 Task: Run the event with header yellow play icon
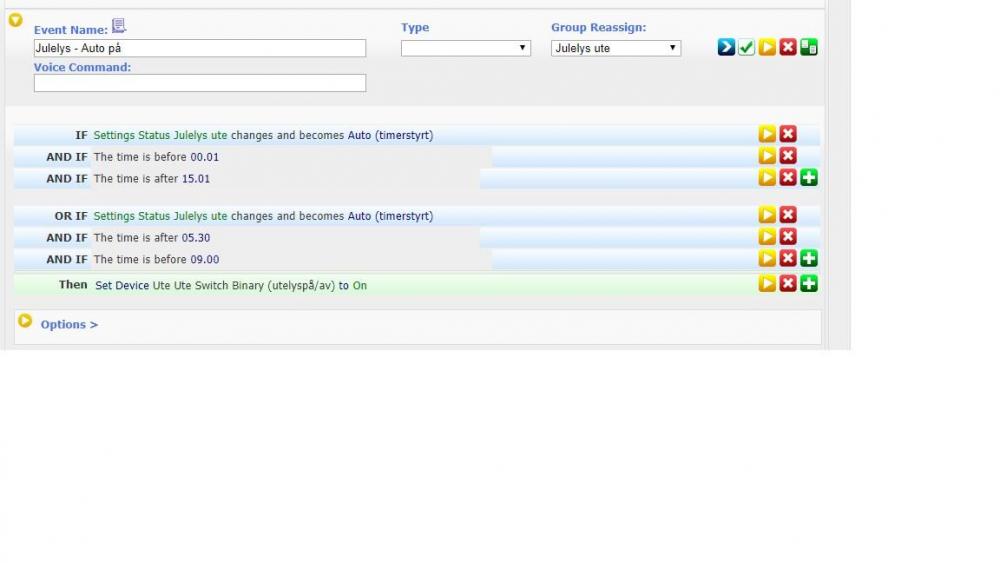(767, 47)
